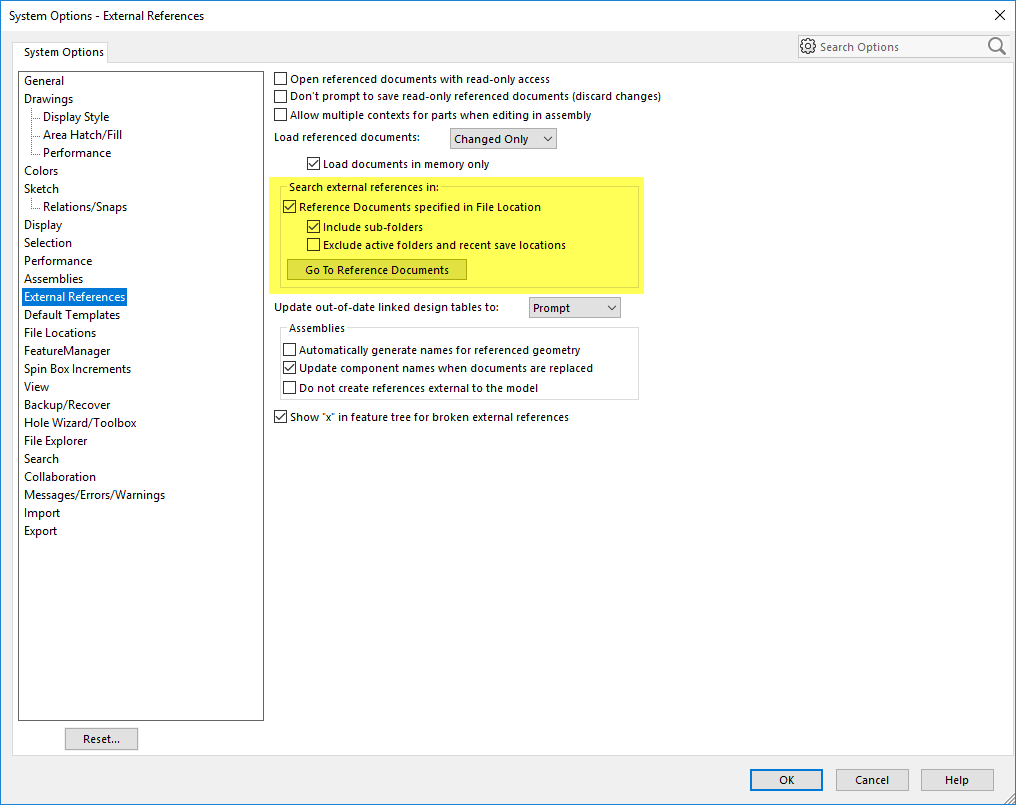
Task: Open the linked design tables Prompt dropdown
Action: tap(574, 308)
